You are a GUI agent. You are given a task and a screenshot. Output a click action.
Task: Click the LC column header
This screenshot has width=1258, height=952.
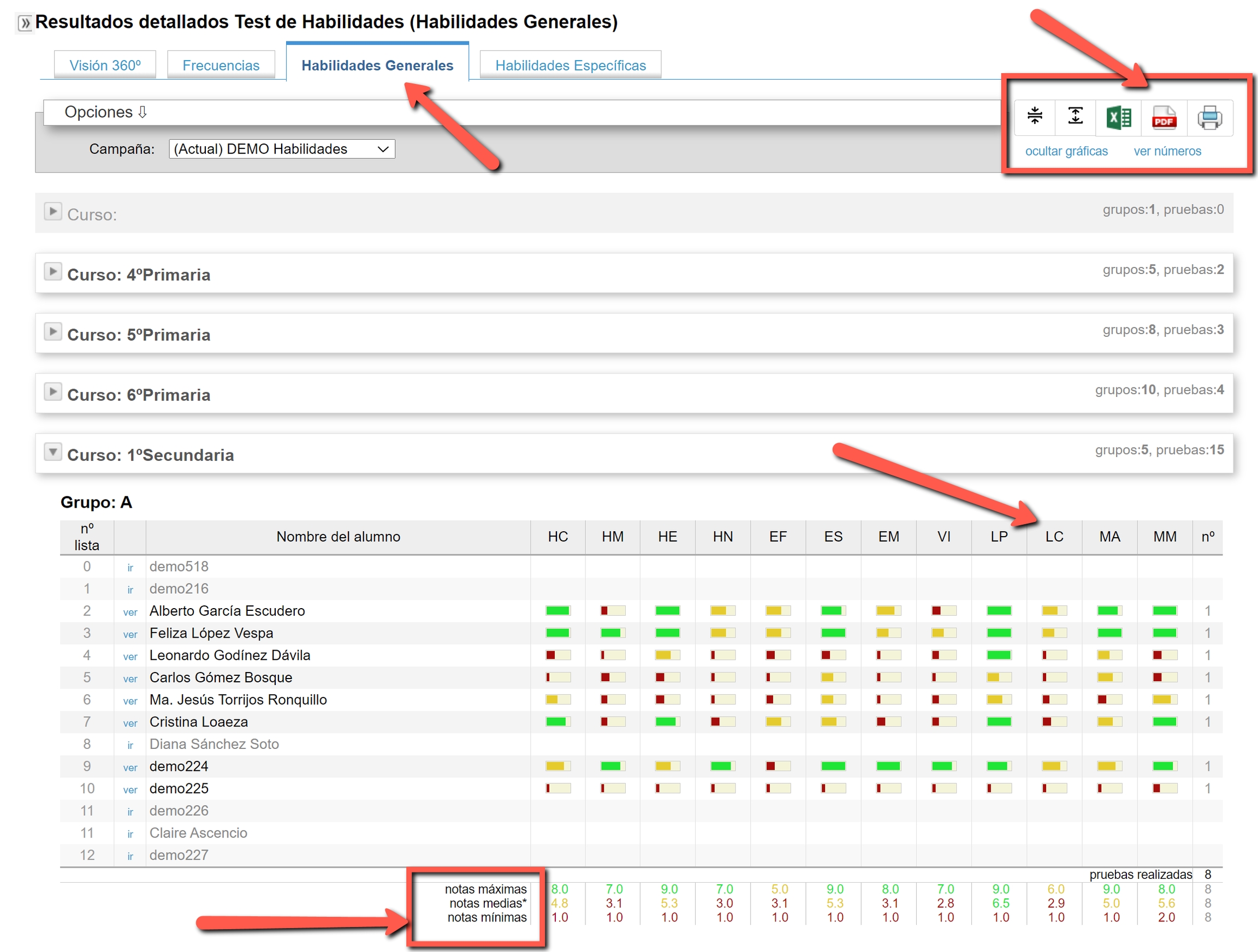click(x=1054, y=536)
